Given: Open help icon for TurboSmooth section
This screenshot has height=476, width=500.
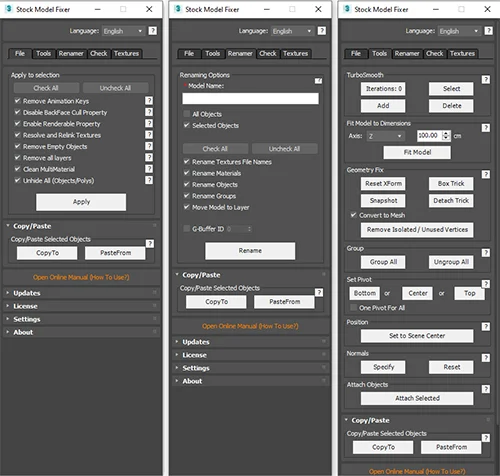Looking at the screenshot, I should click(486, 79).
